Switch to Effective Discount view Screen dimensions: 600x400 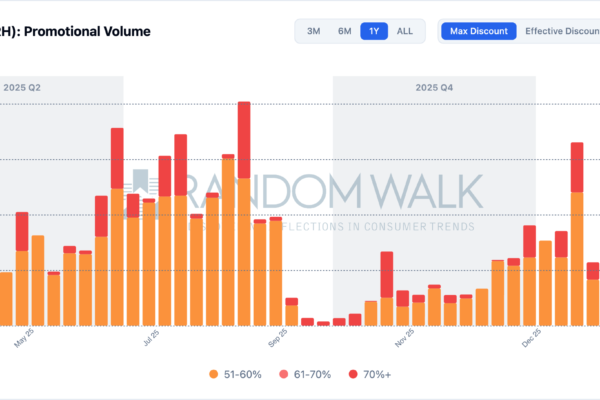562,31
